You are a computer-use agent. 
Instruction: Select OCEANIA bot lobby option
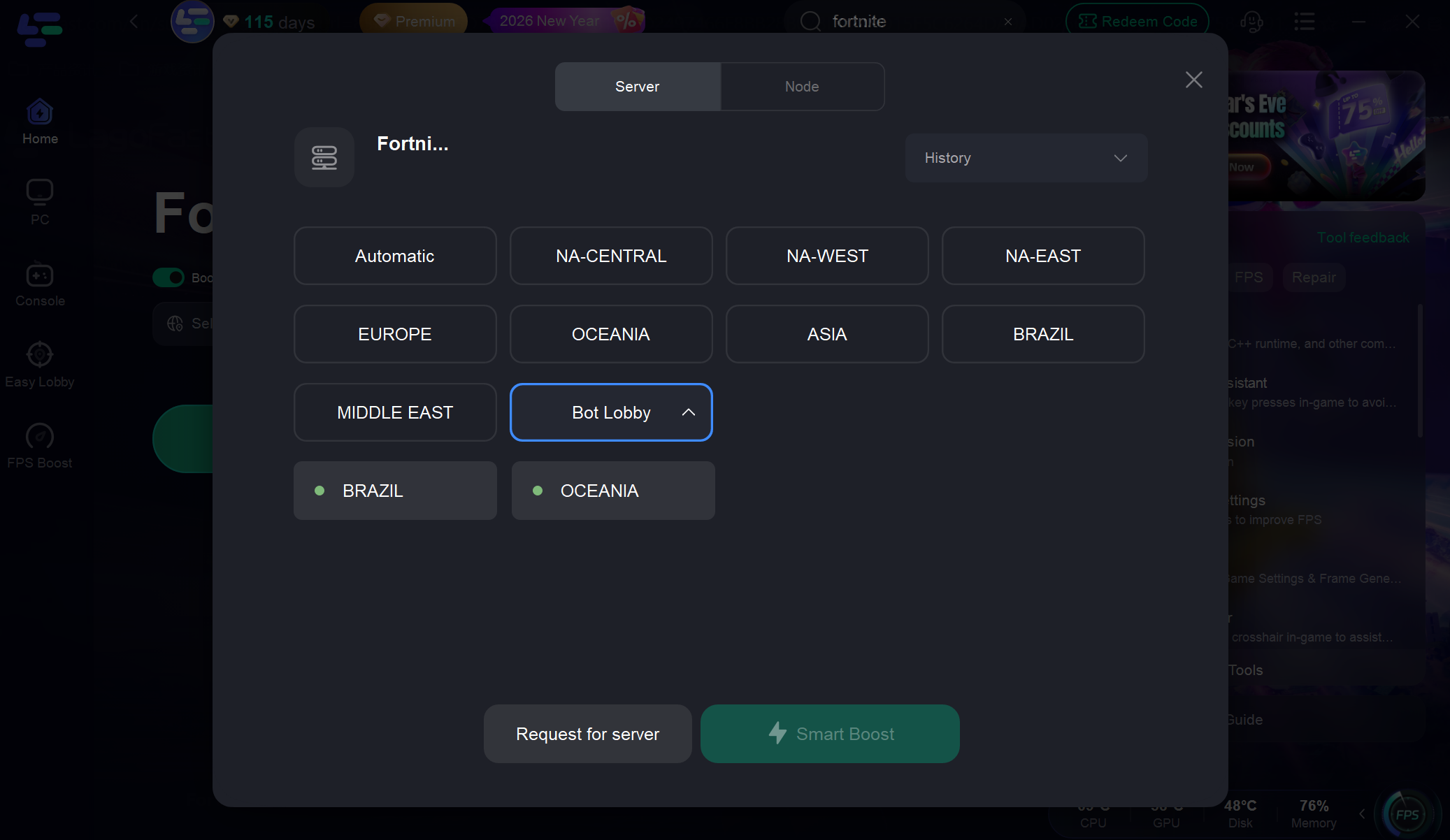click(613, 491)
